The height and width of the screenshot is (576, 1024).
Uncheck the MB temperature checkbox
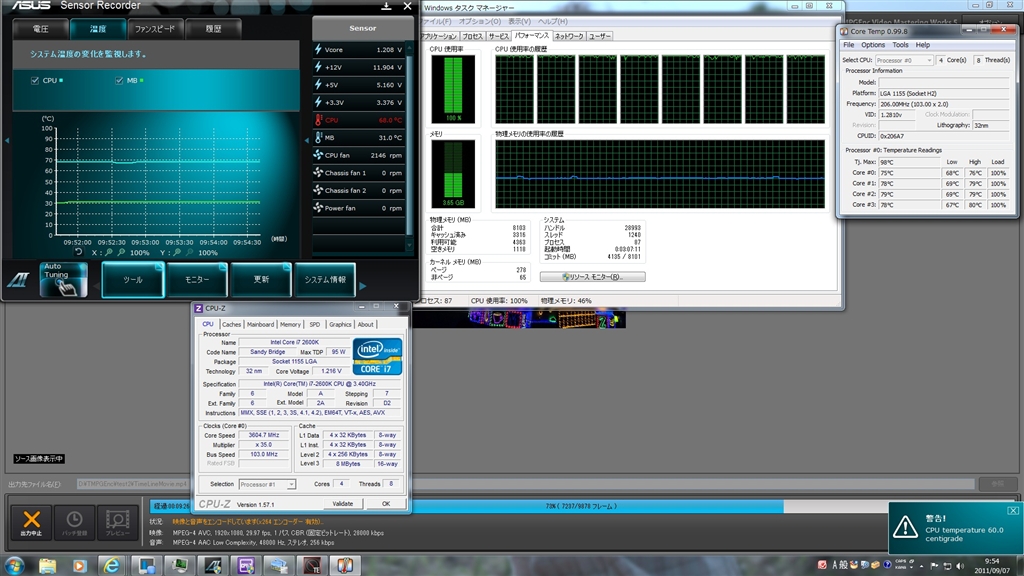coord(119,80)
